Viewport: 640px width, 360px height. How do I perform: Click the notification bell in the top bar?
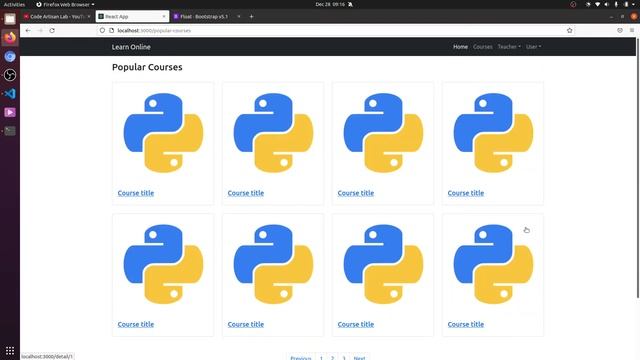tap(350, 4)
